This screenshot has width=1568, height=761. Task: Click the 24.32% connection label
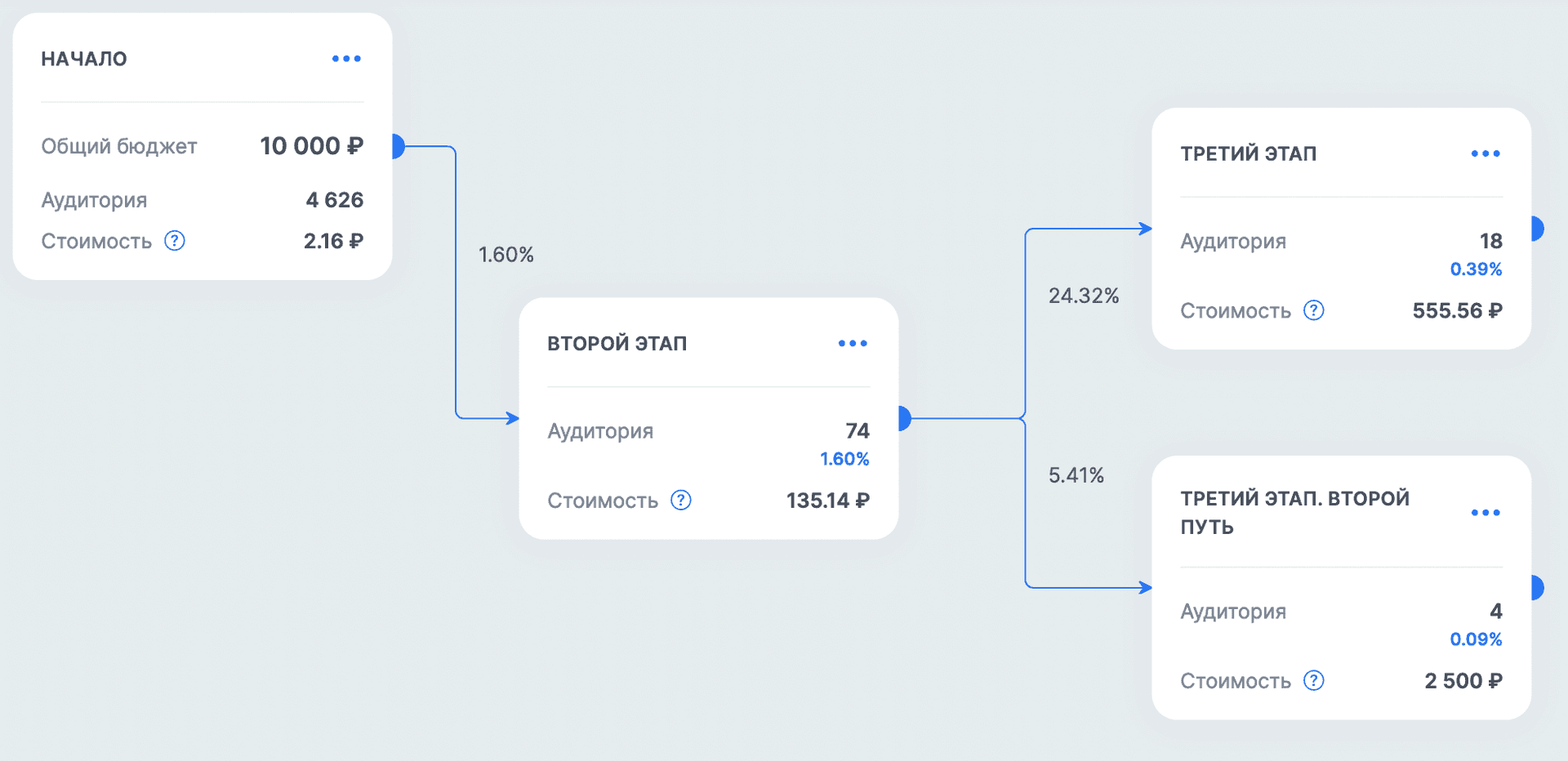[1084, 296]
